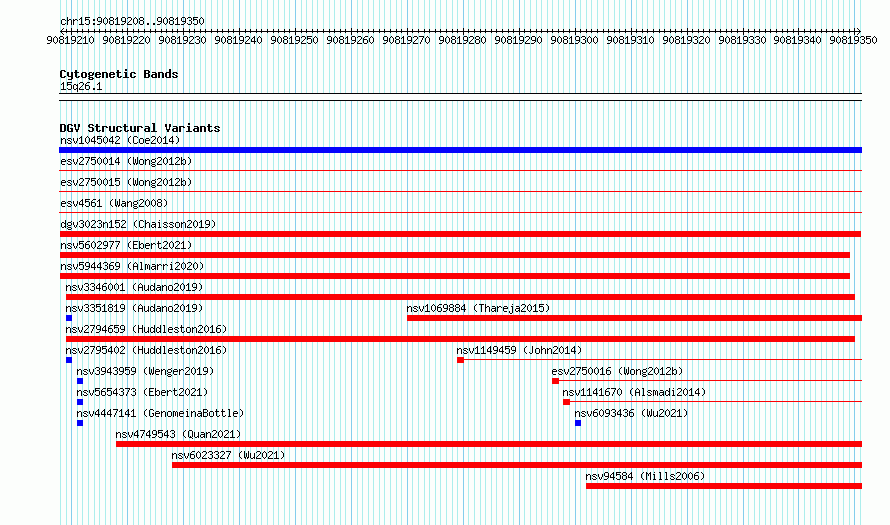Click blue square marker of nsv3943959
Viewport: 890px width, 525px height.
click(x=80, y=381)
